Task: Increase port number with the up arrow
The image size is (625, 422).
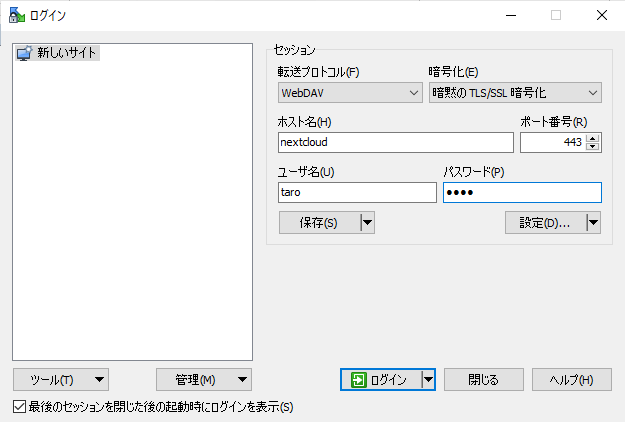Action: 593,138
